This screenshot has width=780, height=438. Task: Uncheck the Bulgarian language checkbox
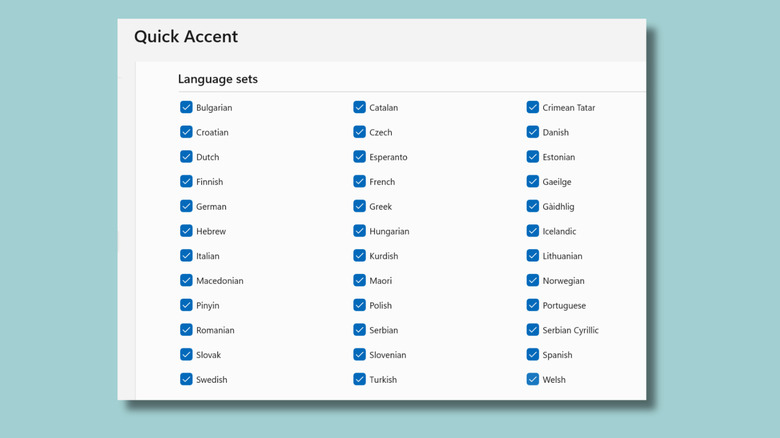[186, 107]
